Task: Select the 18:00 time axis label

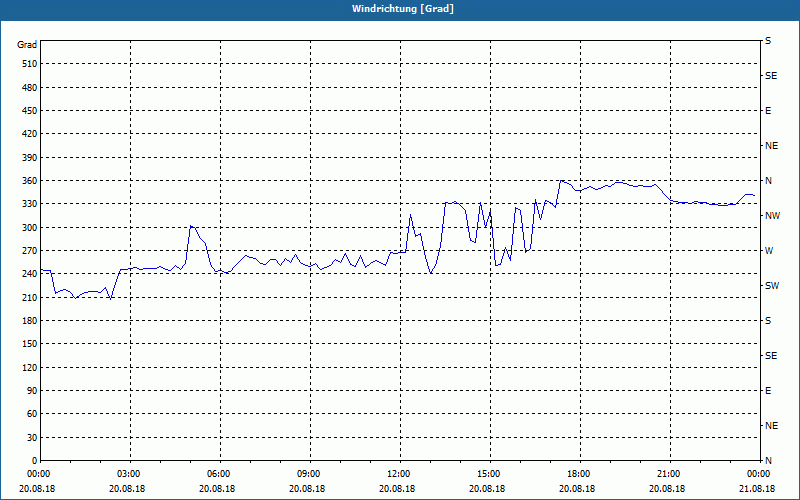Action: point(579,474)
